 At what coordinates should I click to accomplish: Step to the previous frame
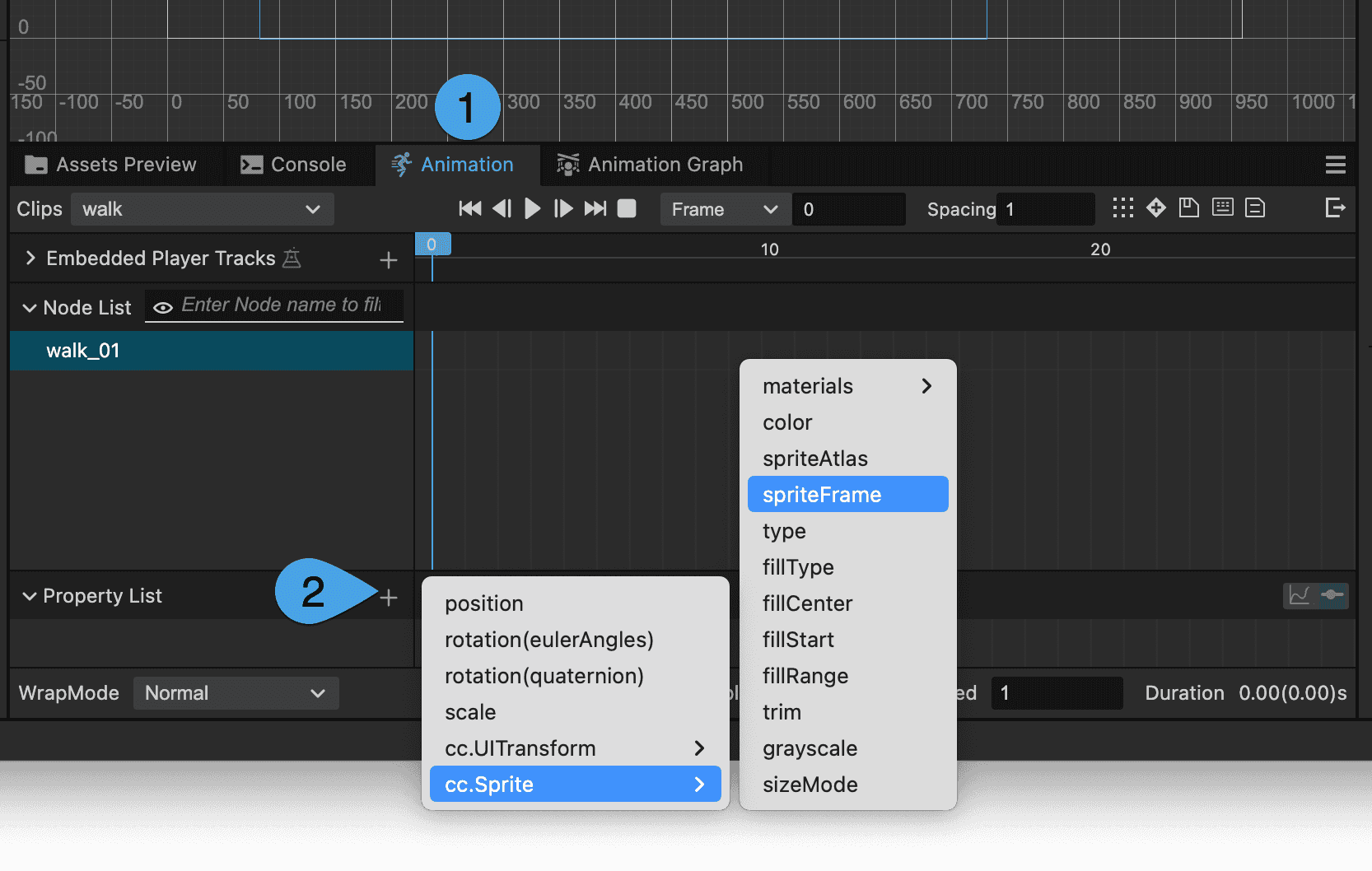pos(502,209)
